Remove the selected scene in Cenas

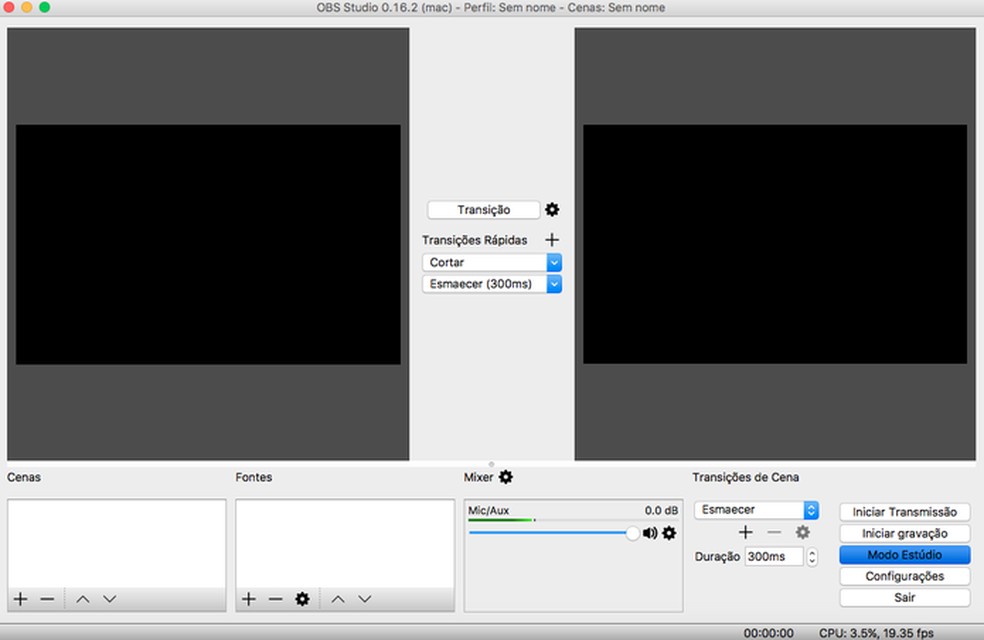click(x=47, y=599)
